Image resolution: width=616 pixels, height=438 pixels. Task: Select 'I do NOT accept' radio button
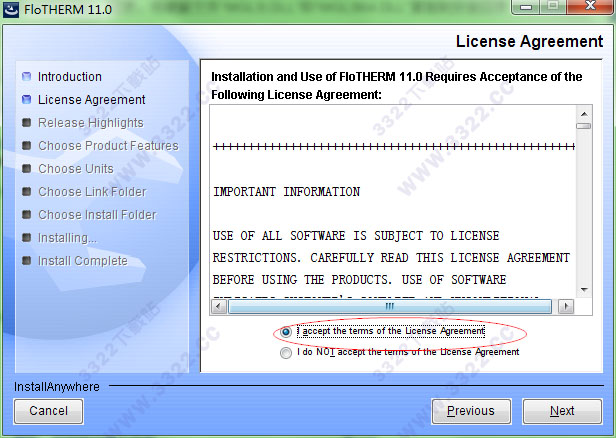click(286, 353)
